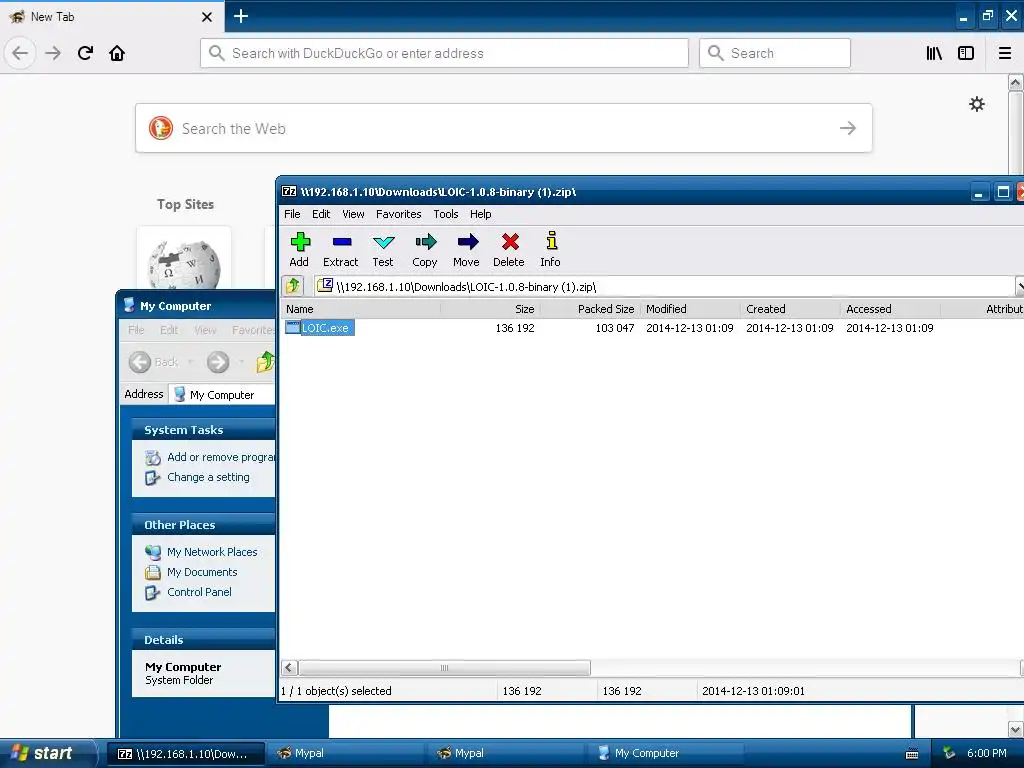Sort by the Packed Size column header
1024x768 pixels.
[x=590, y=309]
